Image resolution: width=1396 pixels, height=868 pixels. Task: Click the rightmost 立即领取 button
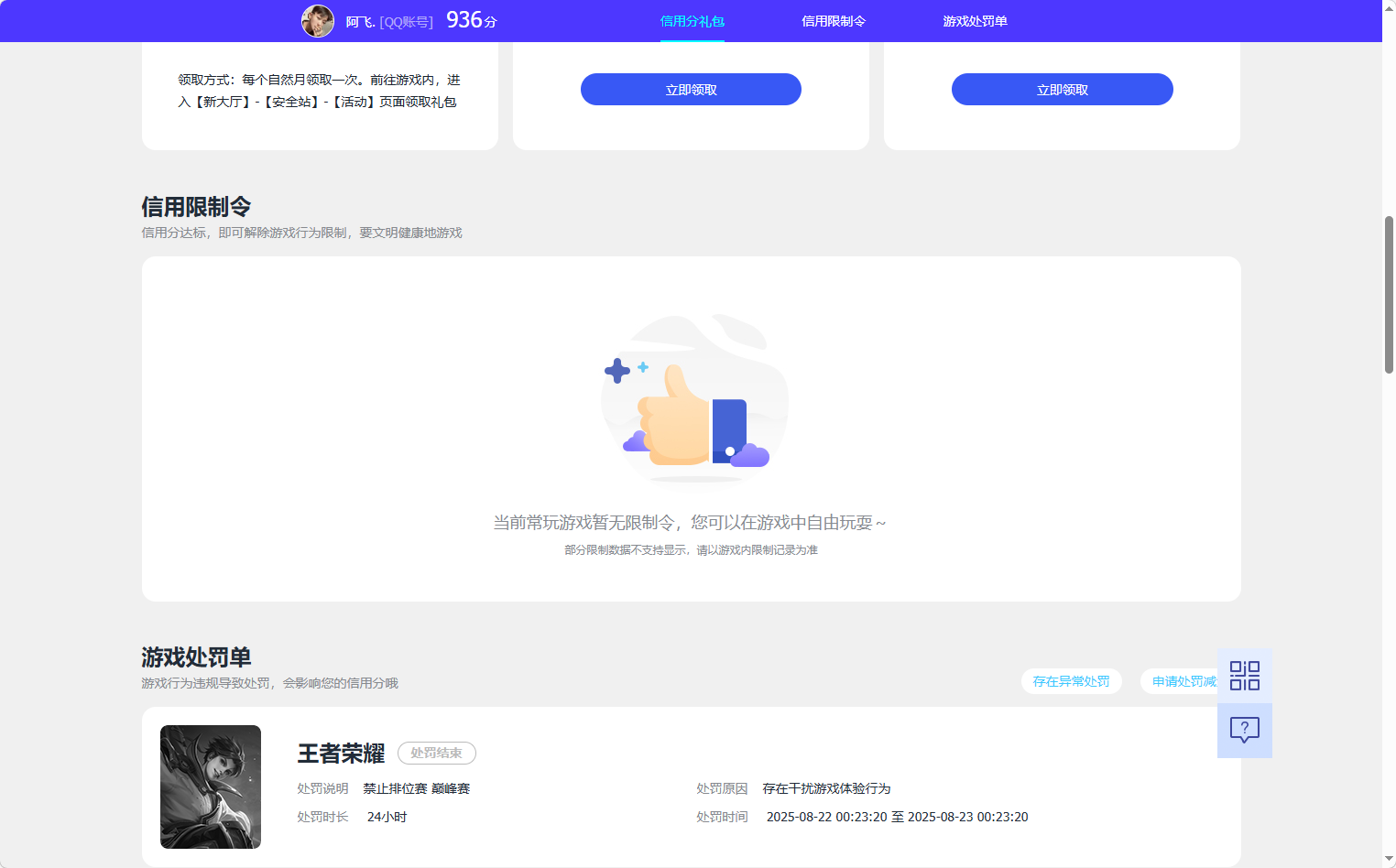pyautogui.click(x=1062, y=89)
